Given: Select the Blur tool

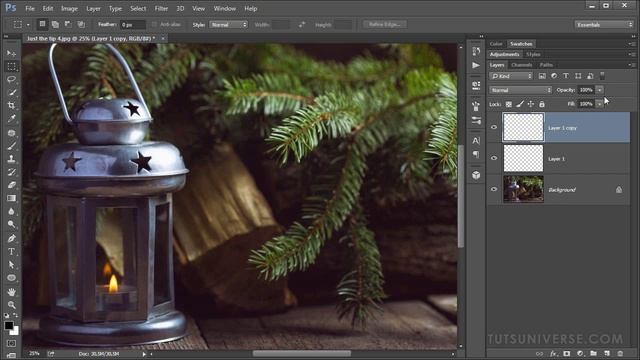Looking at the screenshot, I should (x=11, y=211).
